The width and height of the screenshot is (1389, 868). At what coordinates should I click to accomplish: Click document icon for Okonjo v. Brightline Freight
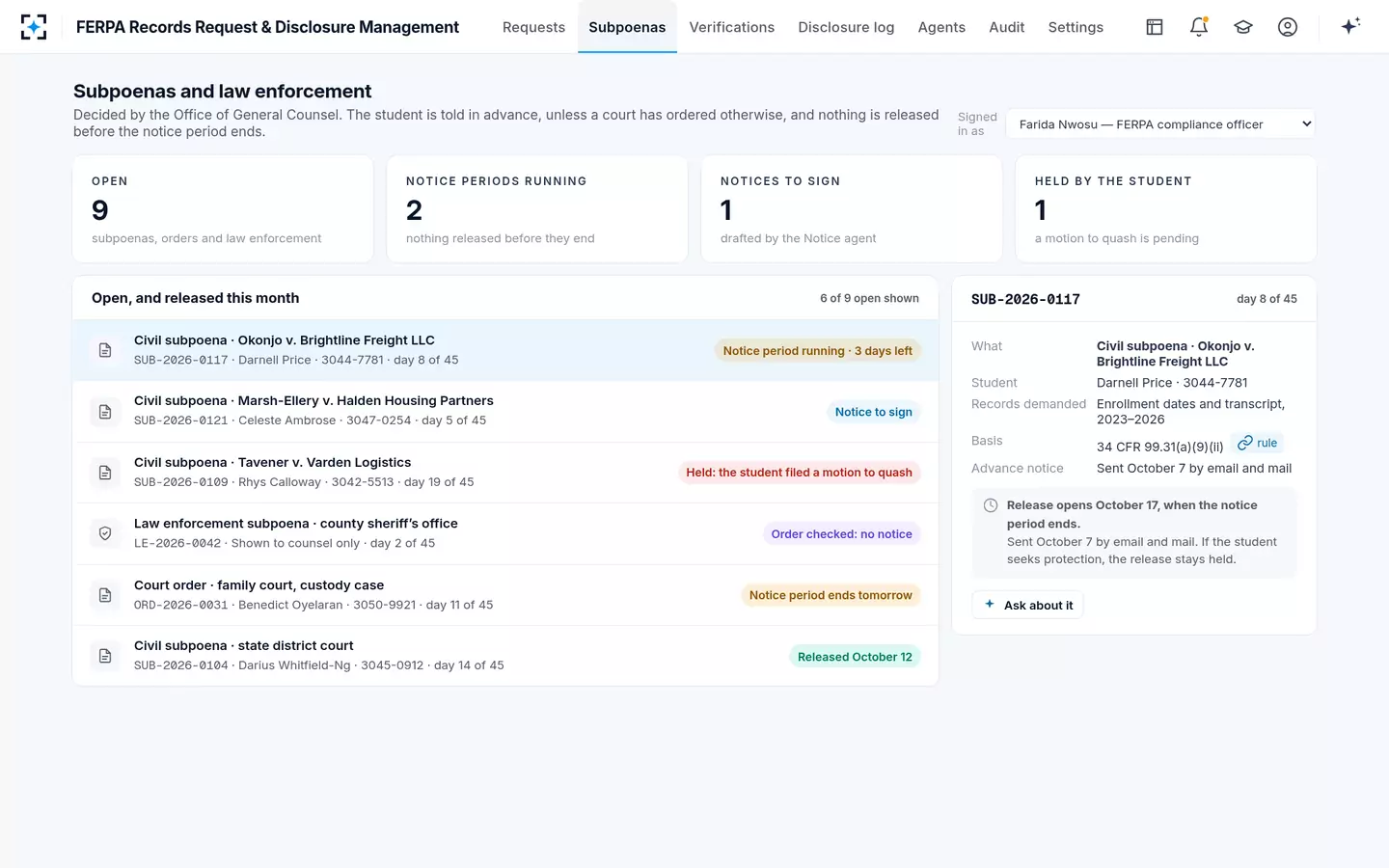(x=105, y=350)
